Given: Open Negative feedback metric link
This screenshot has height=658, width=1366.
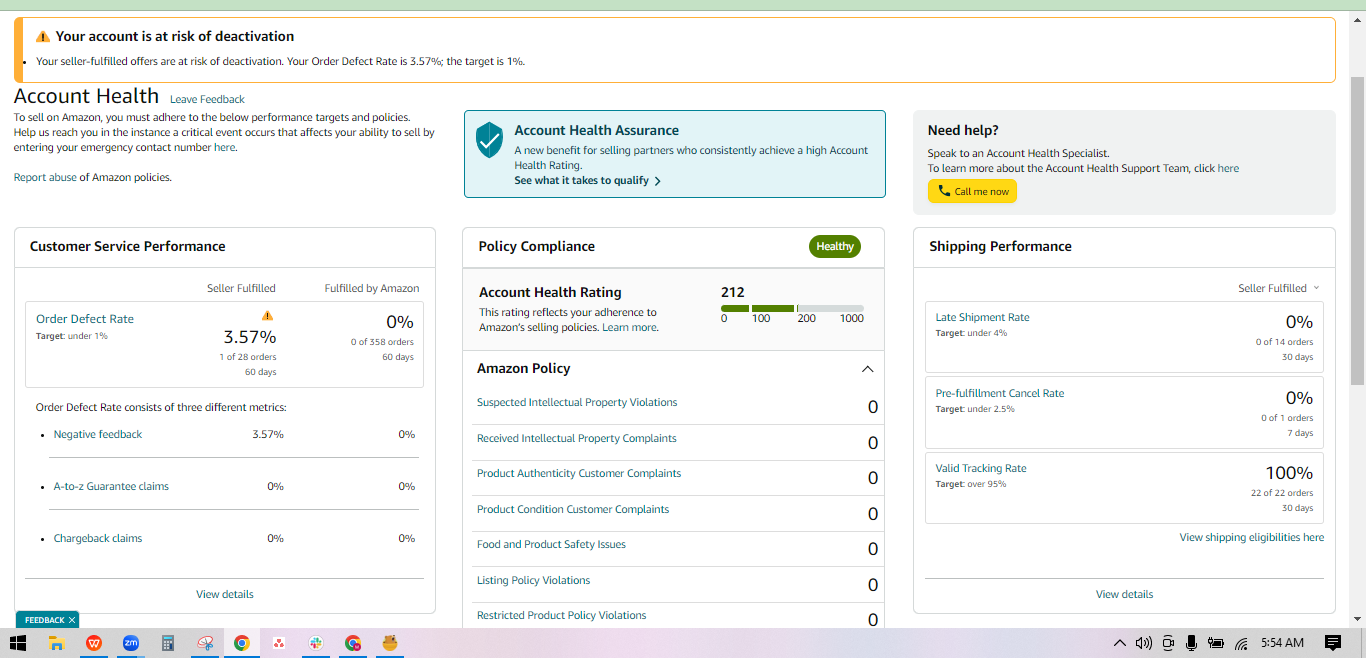Looking at the screenshot, I should pos(98,434).
